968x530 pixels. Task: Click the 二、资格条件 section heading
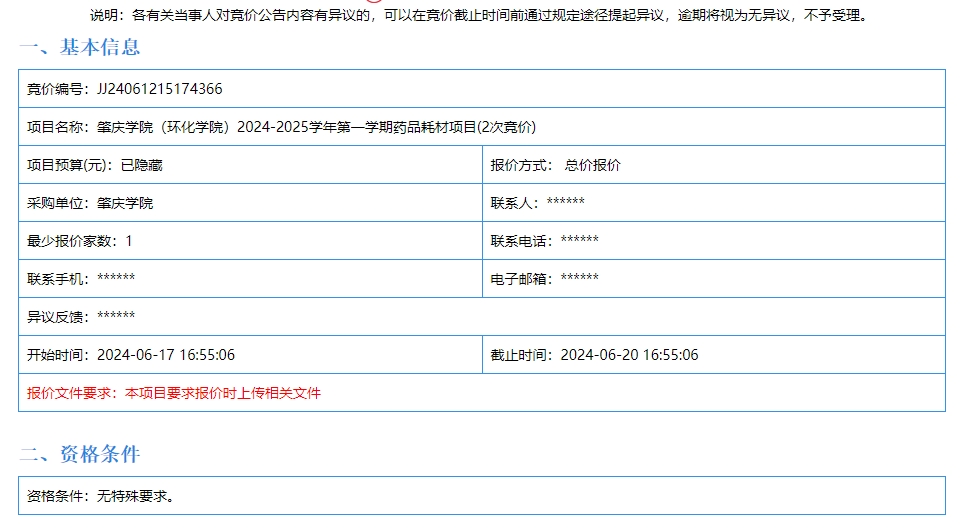tap(80, 455)
